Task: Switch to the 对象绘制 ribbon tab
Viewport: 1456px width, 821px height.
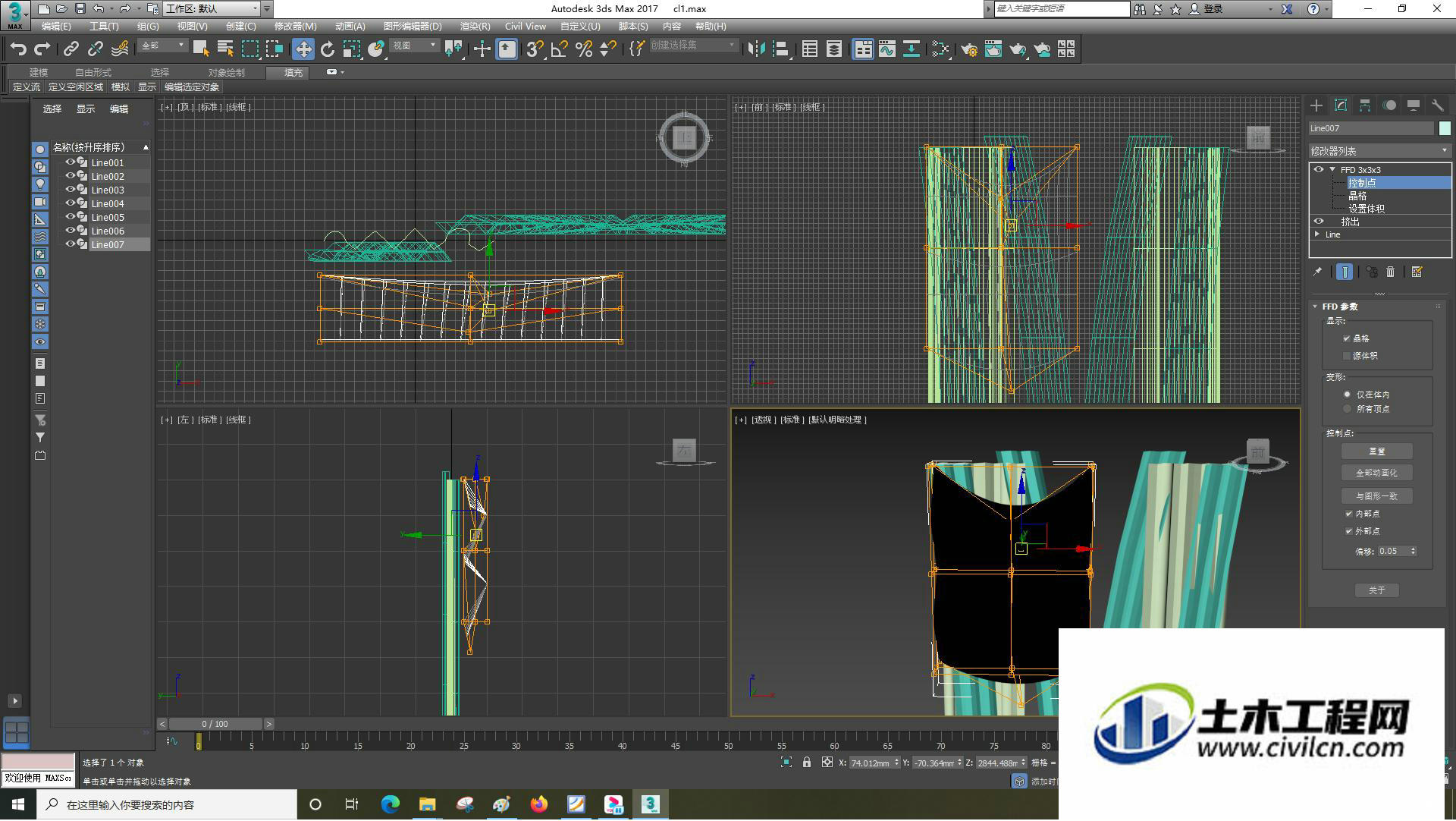Action: pos(227,72)
